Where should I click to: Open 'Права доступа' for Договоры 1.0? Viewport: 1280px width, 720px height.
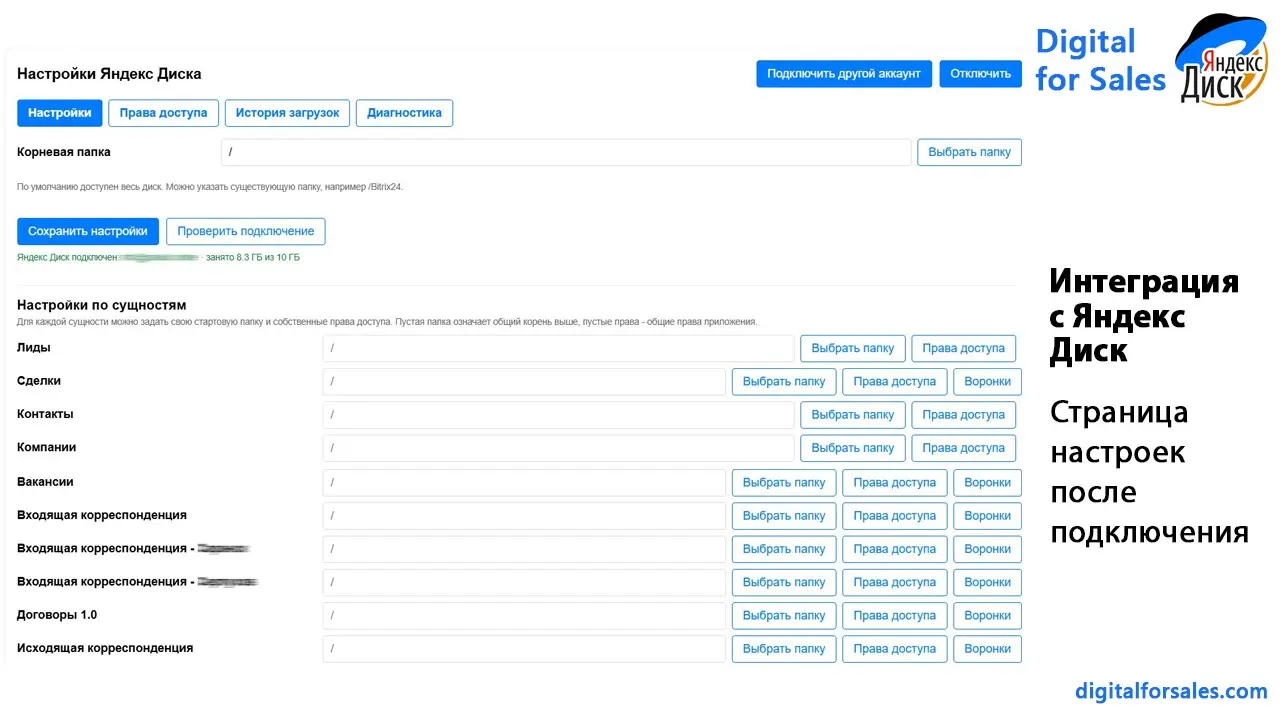click(x=895, y=616)
